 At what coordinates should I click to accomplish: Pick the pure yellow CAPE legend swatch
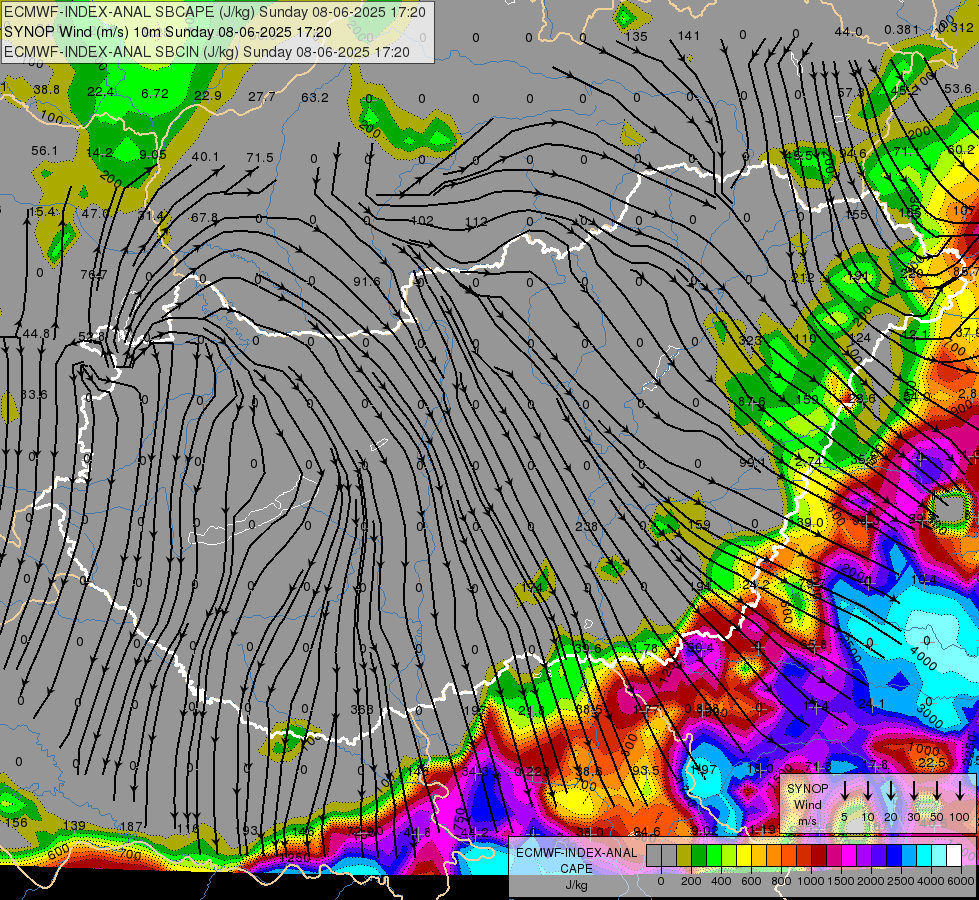pos(744,855)
